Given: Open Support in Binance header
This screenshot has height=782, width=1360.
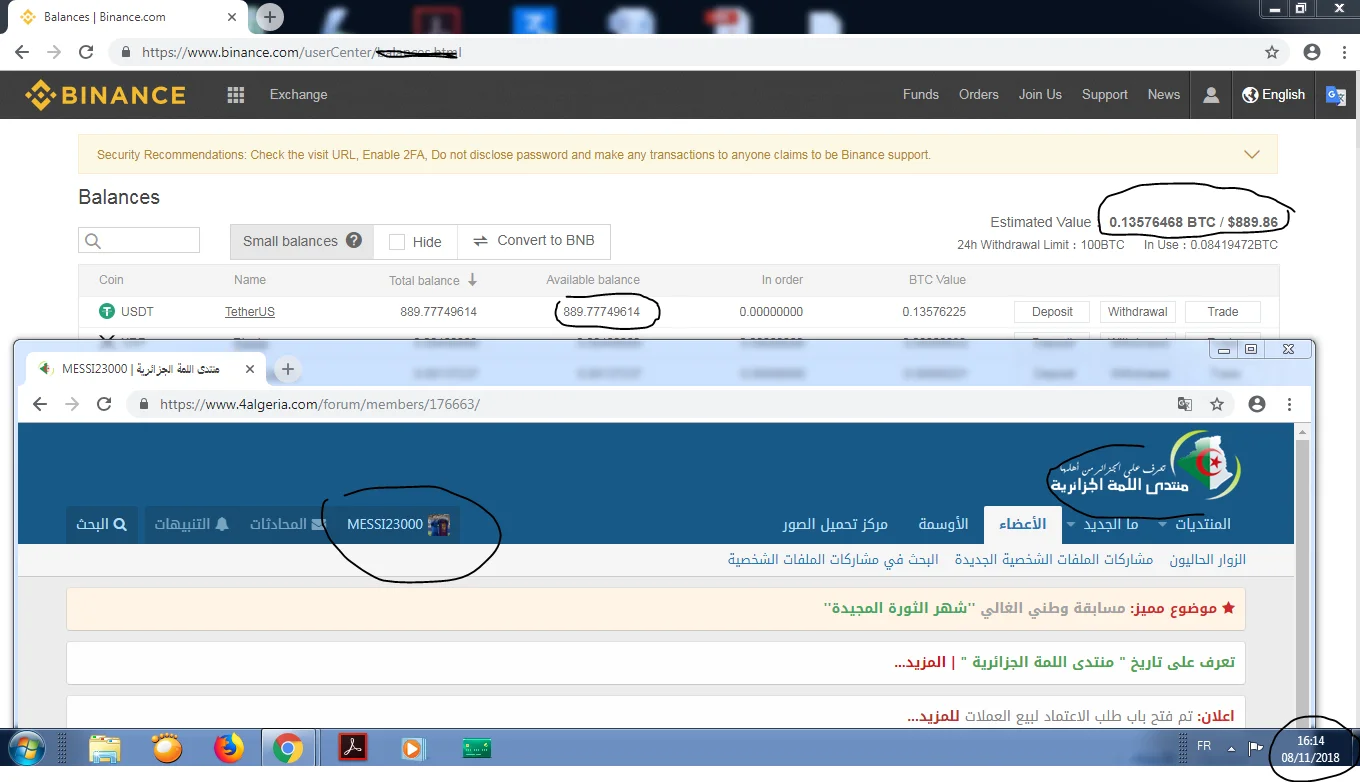Looking at the screenshot, I should [x=1105, y=95].
